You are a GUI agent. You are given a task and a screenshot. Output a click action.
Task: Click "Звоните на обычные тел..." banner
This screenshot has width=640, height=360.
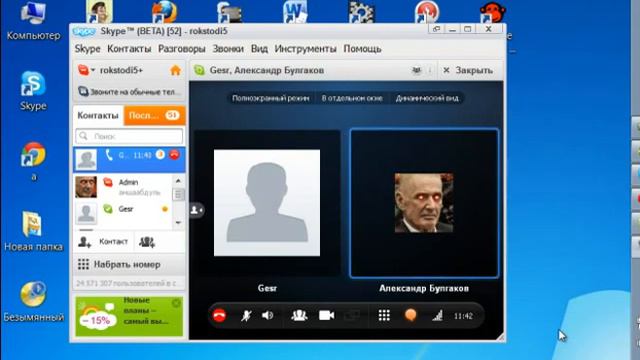pos(129,92)
